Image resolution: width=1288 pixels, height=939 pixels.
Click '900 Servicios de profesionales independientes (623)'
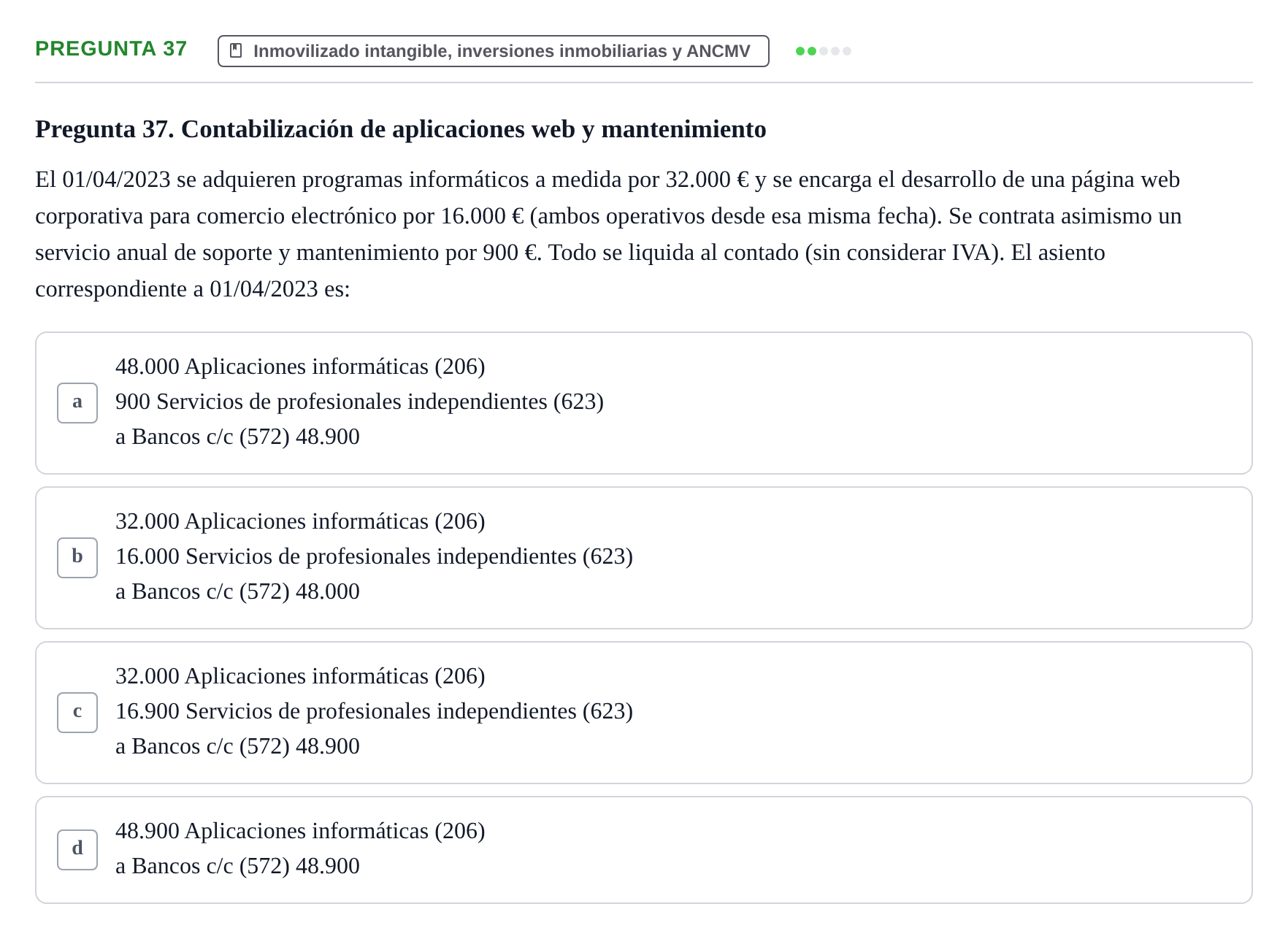coord(359,402)
